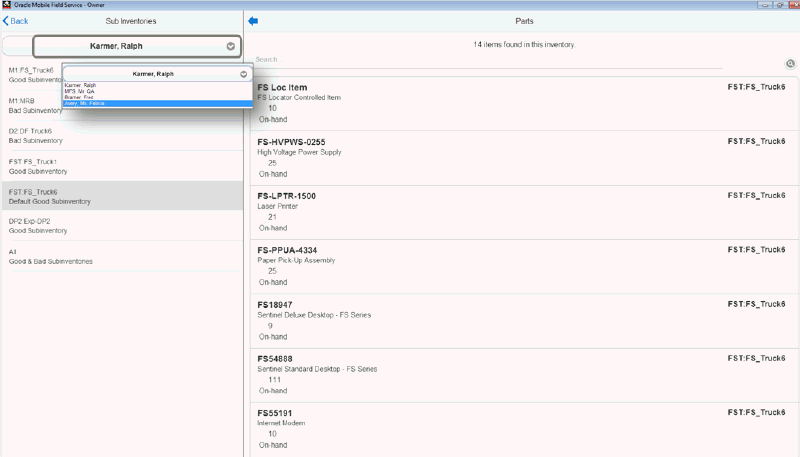Click the '14 items found in this inventory' text
This screenshot has width=800, height=457.
coord(524,44)
